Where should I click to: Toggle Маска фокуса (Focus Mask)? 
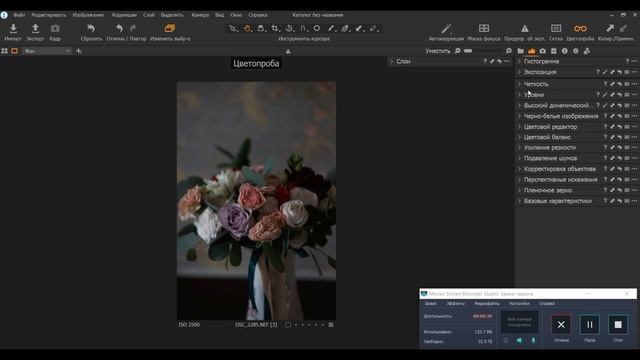click(484, 28)
